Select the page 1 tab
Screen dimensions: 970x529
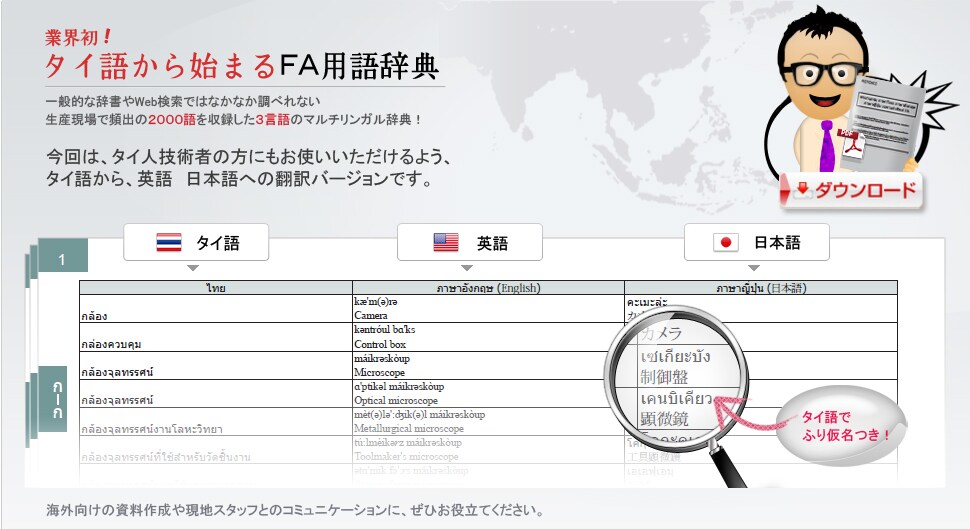[x=62, y=260]
